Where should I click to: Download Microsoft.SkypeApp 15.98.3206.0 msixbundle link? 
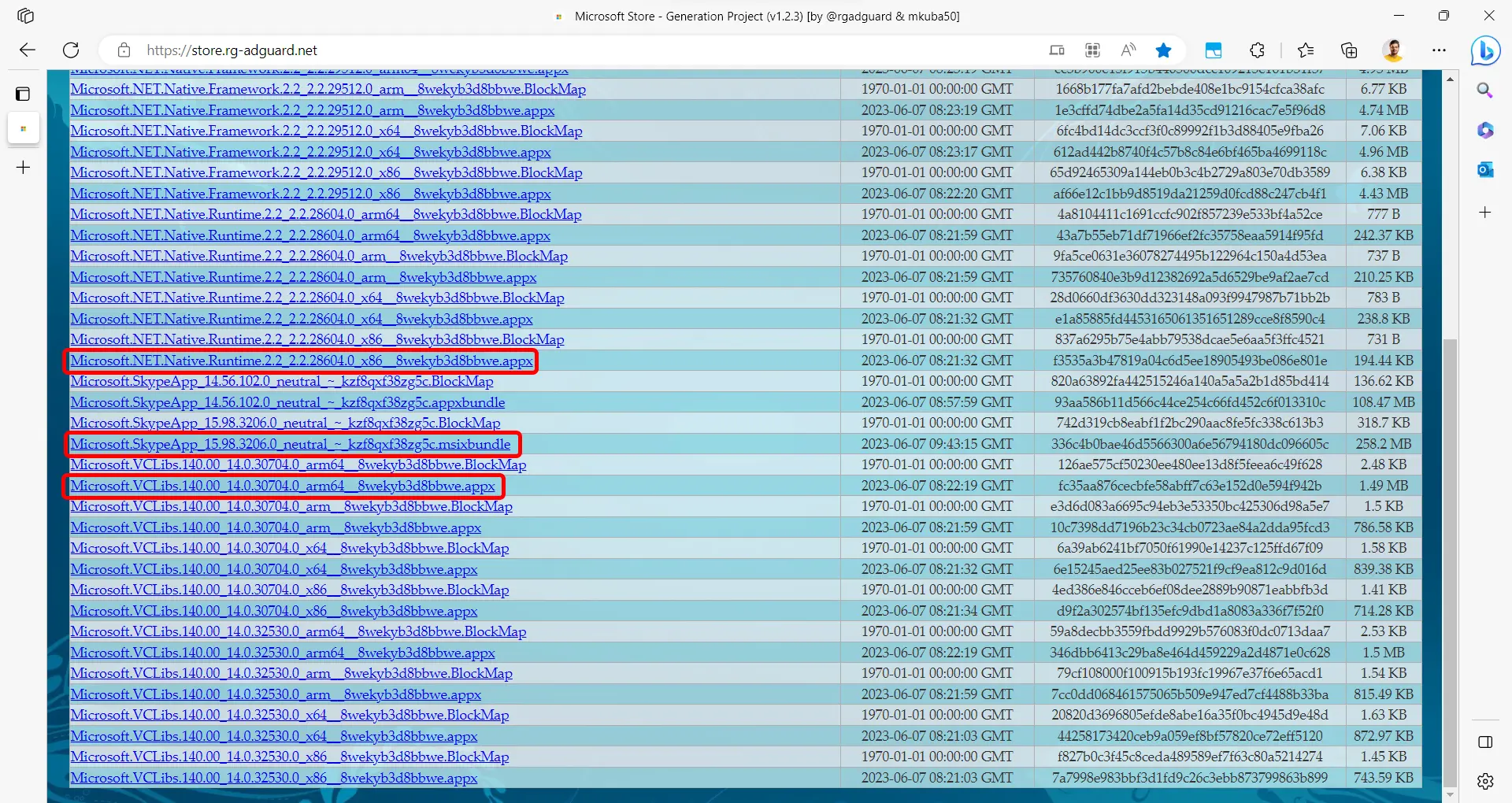coord(291,444)
